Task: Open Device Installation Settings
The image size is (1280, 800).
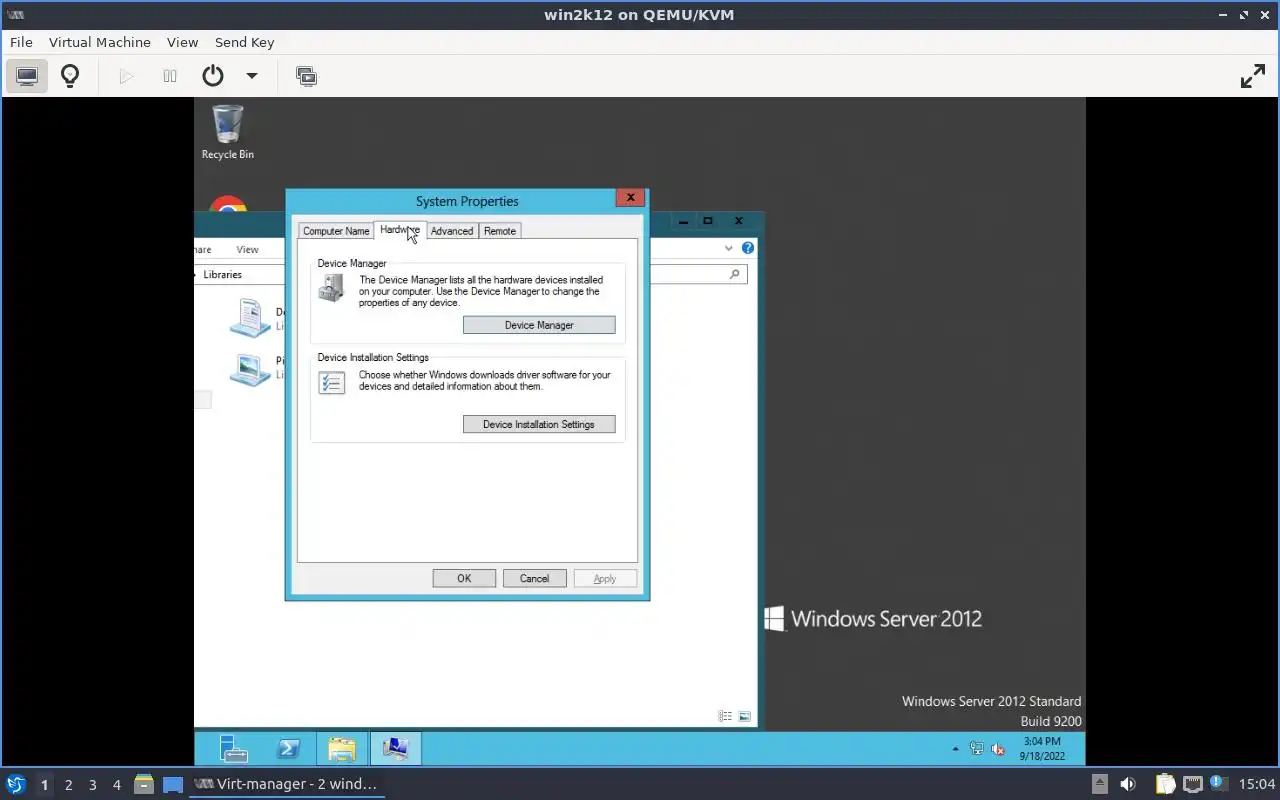Action: [539, 424]
